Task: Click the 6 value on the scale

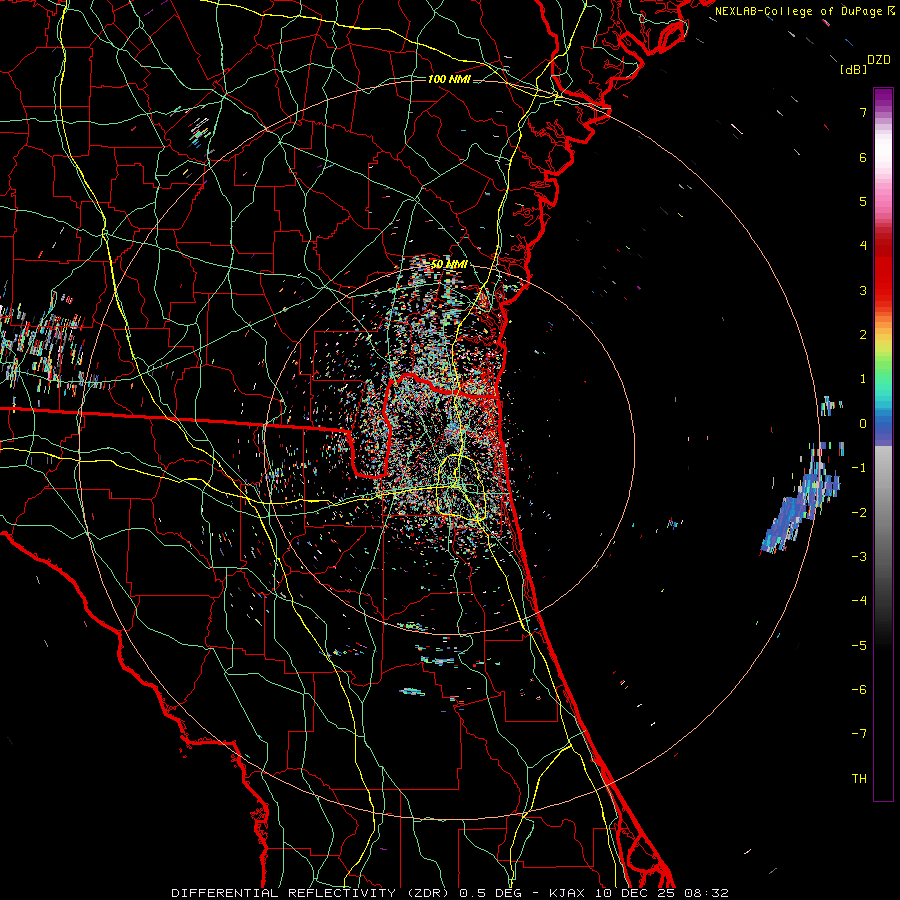Action: (x=863, y=157)
